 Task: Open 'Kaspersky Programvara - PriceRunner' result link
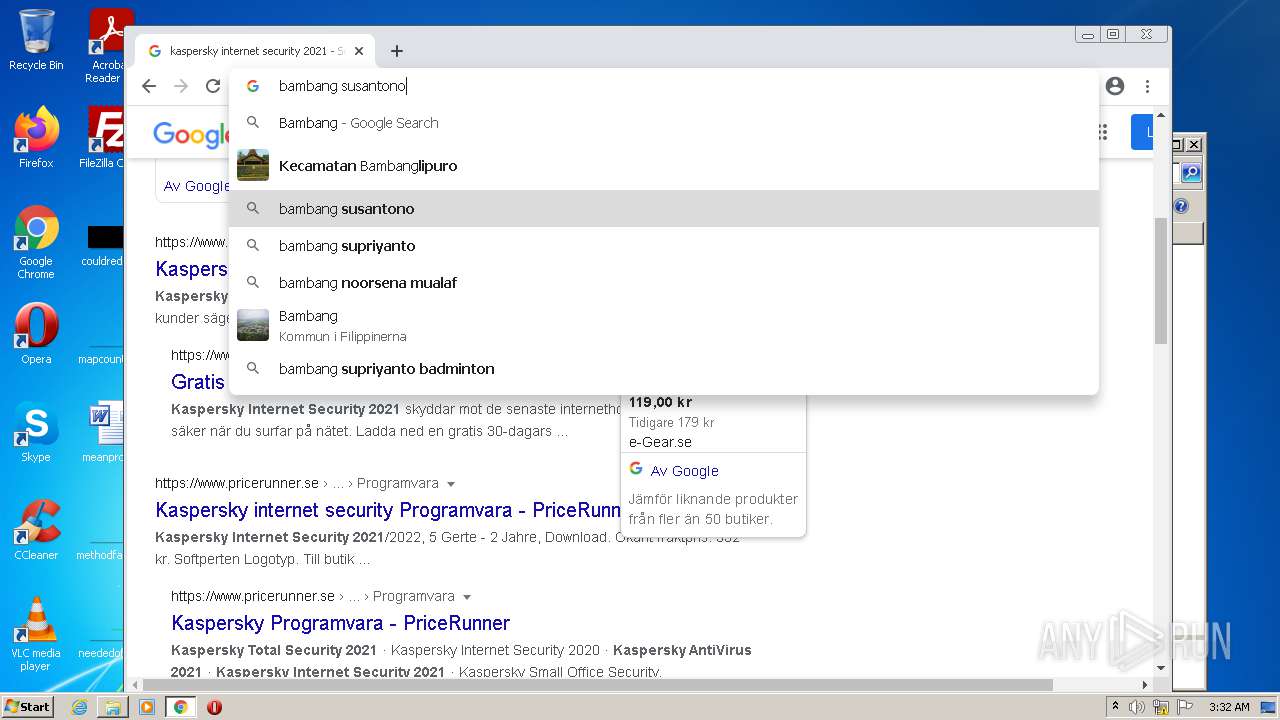pos(341,623)
